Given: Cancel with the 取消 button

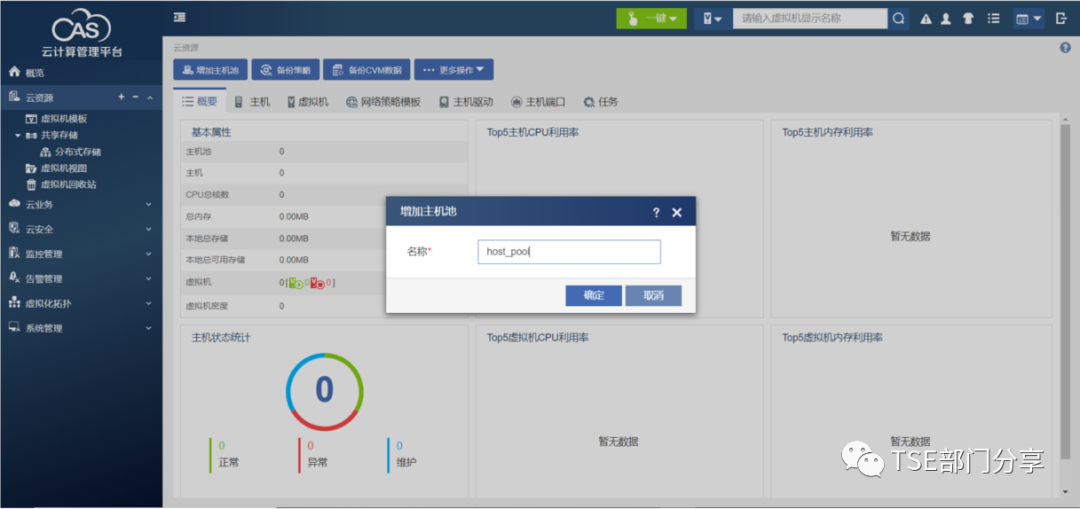Looking at the screenshot, I should (654, 295).
